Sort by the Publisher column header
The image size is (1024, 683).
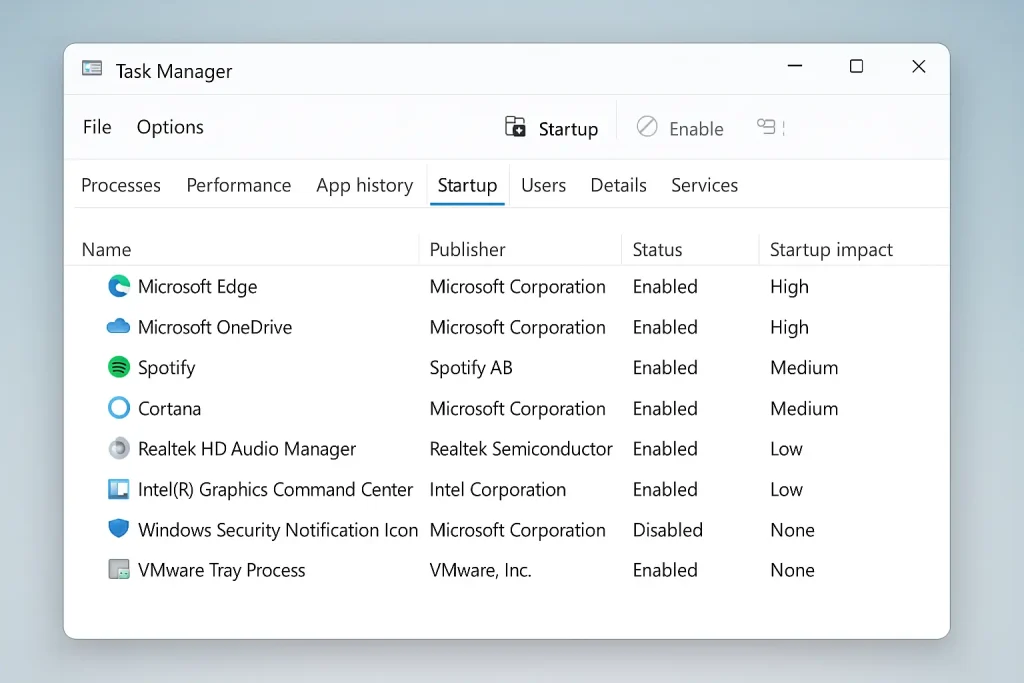[x=467, y=249]
